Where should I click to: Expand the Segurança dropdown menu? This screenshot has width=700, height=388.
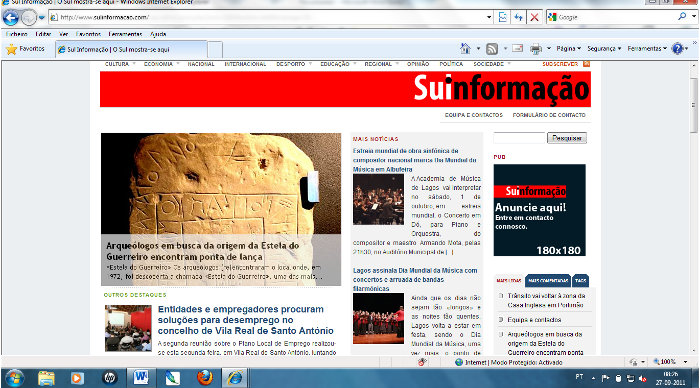pos(604,49)
